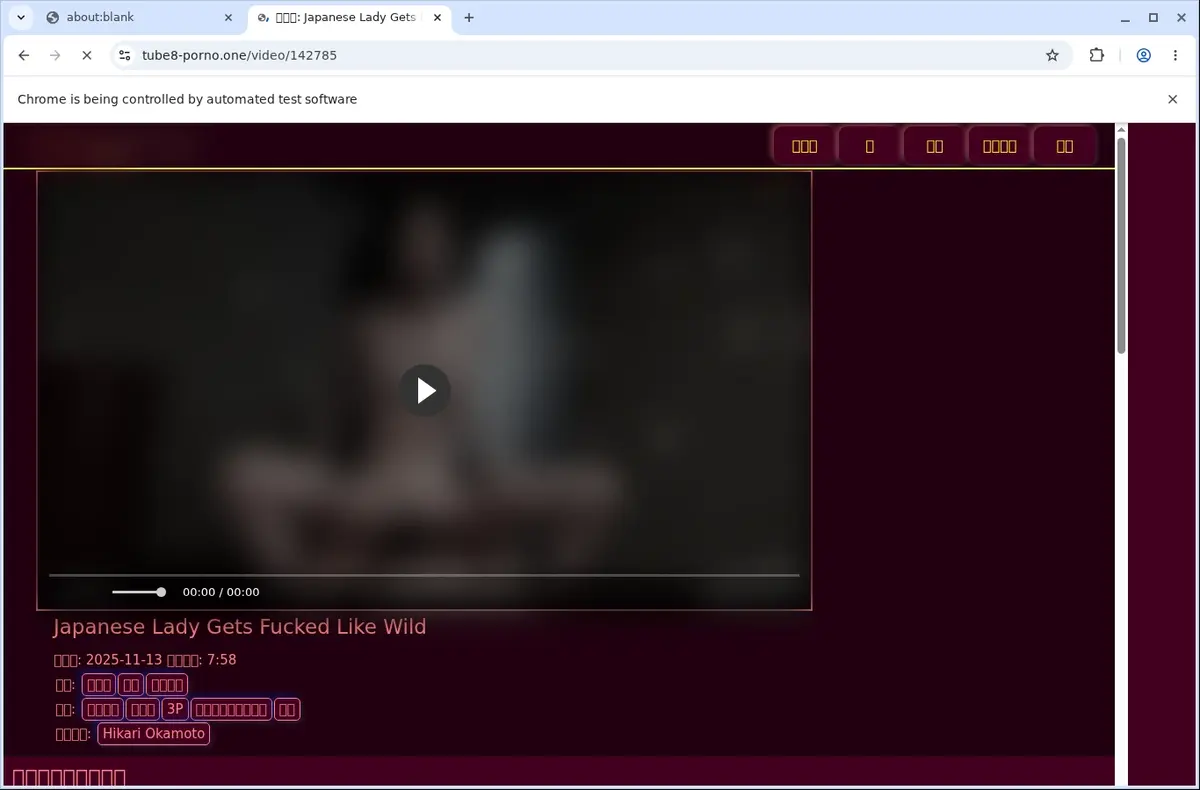Viewport: 1200px width, 790px height.
Task: Go back to the previous page
Action: [24, 55]
